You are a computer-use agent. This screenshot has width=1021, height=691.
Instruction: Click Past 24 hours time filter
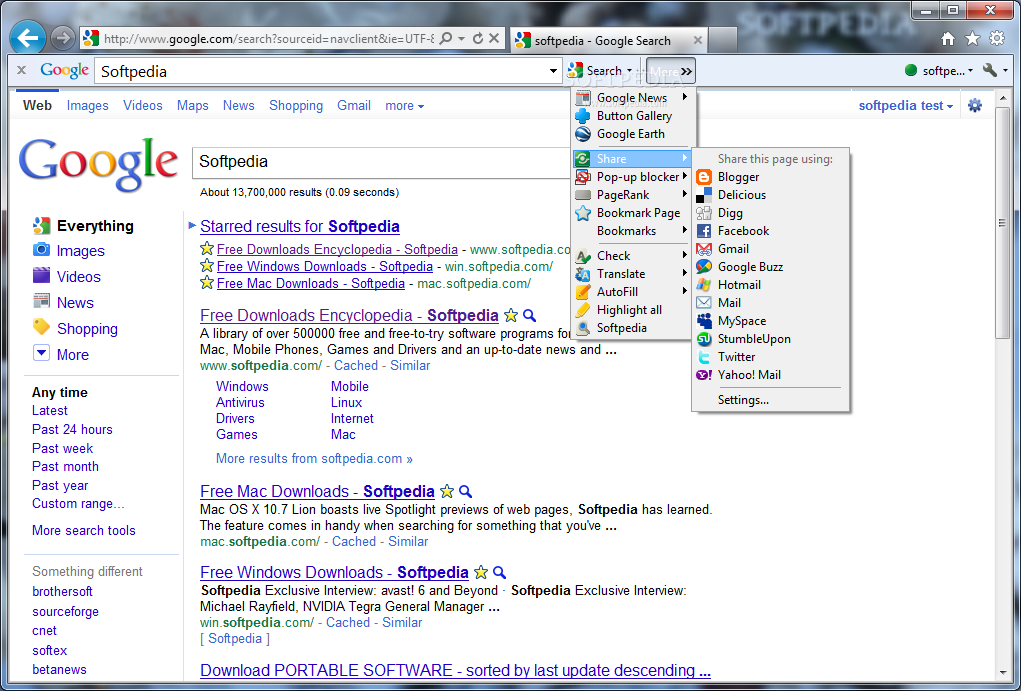coord(72,430)
